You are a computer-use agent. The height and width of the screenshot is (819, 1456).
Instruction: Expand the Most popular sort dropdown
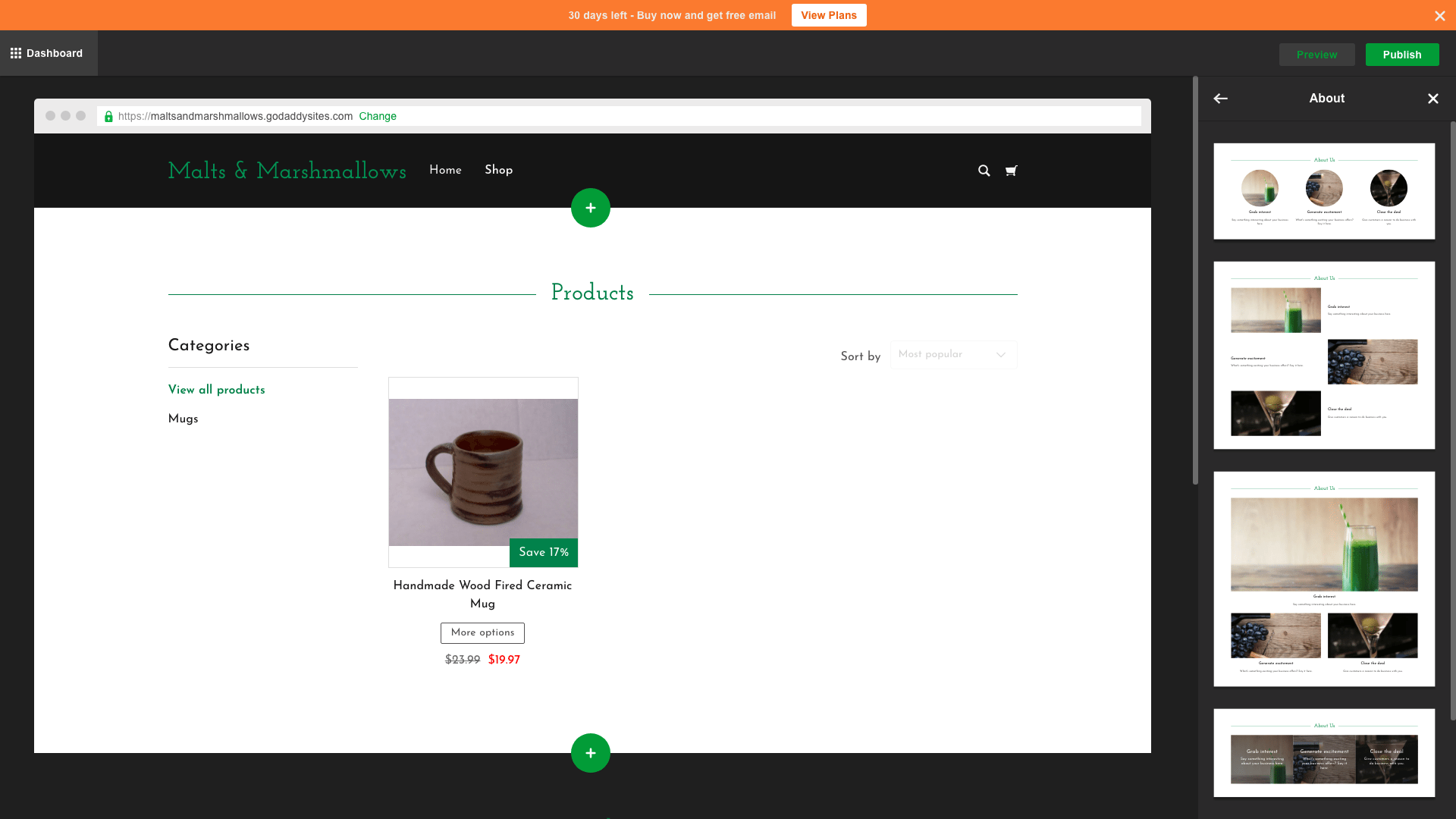[x=953, y=355]
